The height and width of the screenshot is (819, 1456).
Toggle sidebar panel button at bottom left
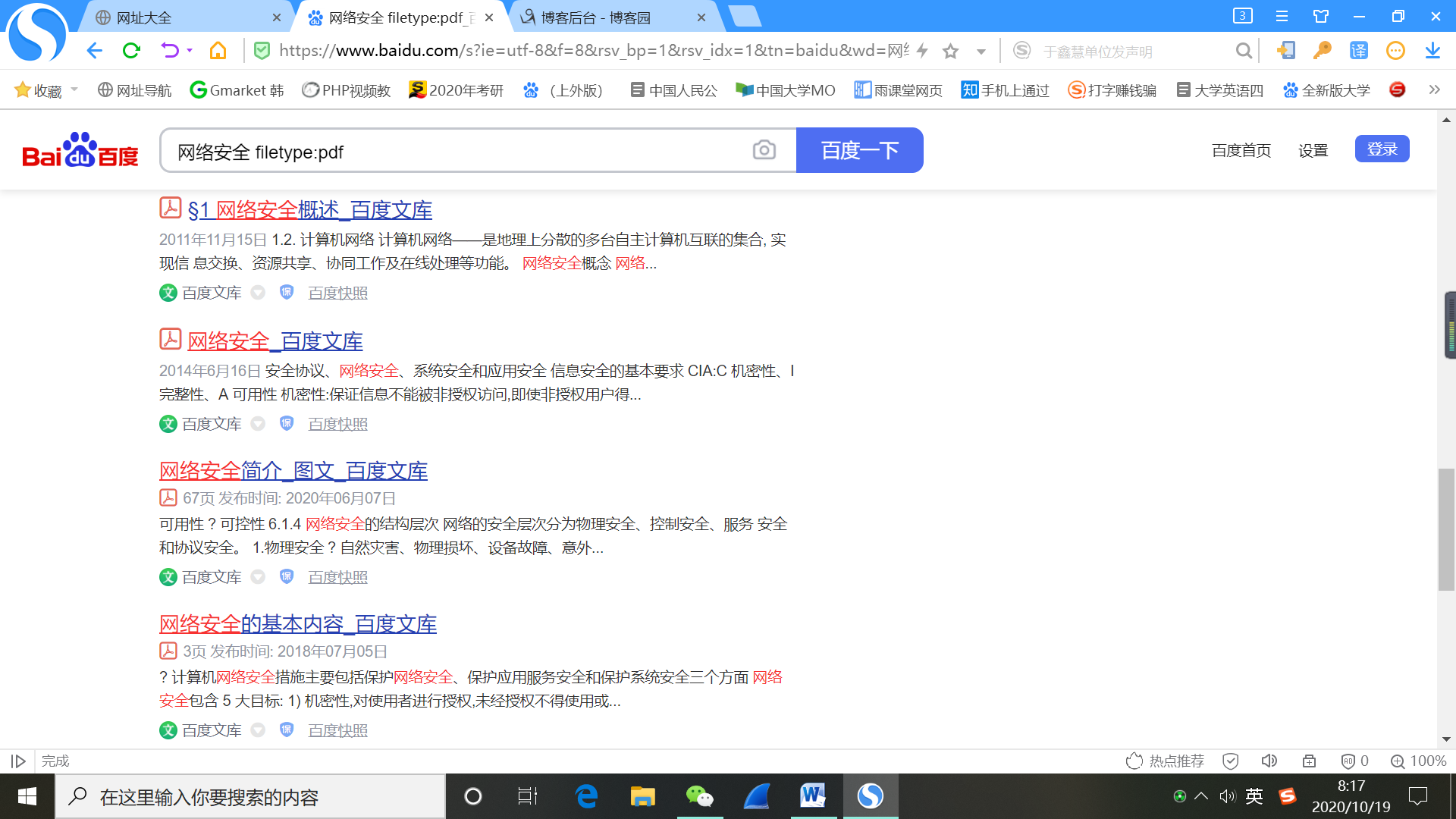[18, 761]
